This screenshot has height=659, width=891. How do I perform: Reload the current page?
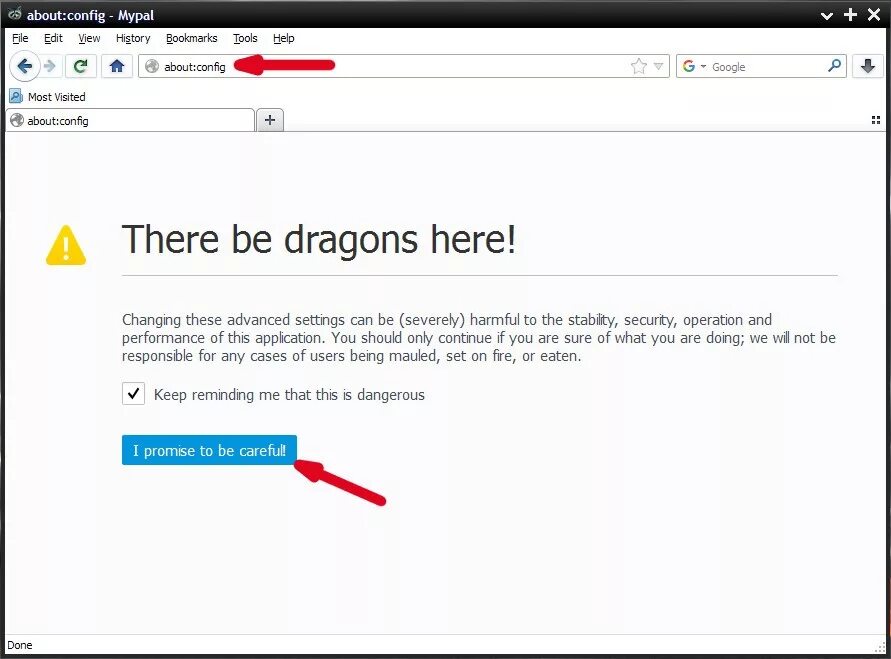coord(81,66)
